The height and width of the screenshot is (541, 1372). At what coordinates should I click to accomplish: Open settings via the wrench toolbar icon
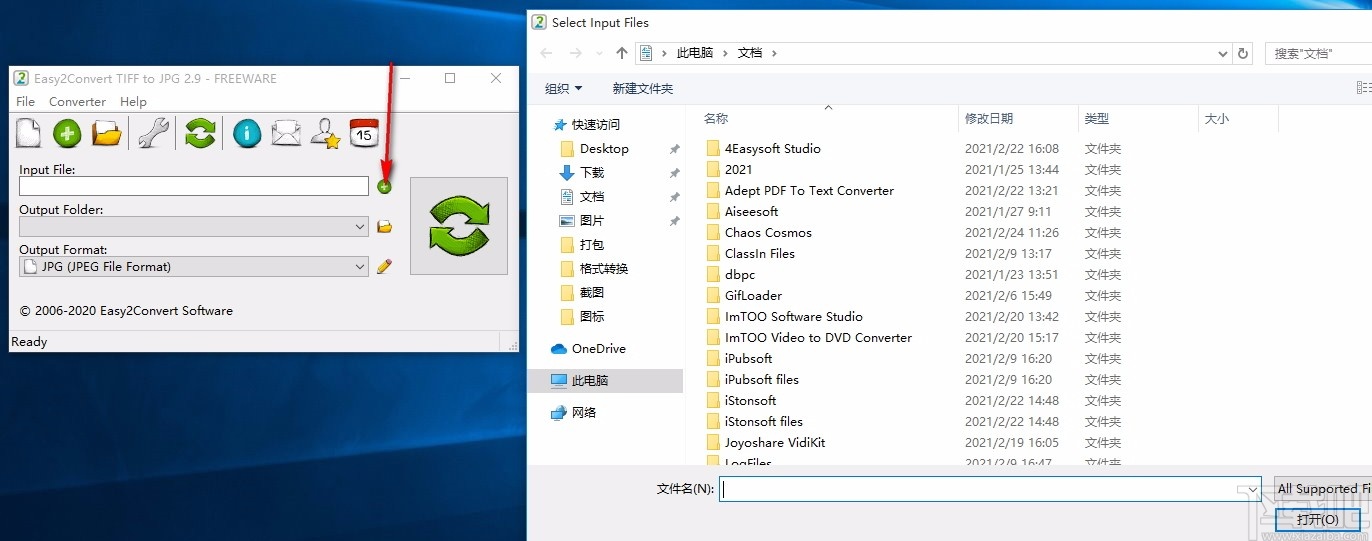(x=152, y=133)
